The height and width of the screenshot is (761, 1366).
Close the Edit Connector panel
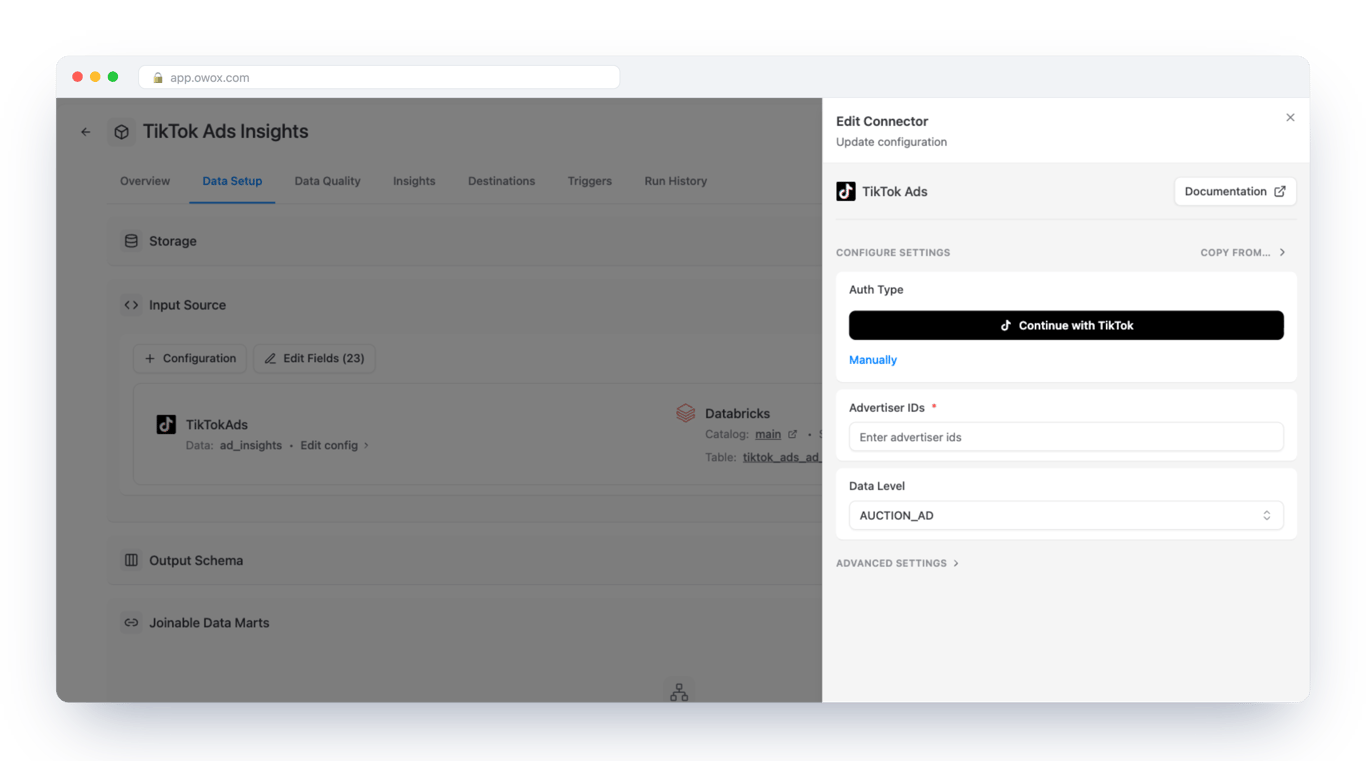pyautogui.click(x=1290, y=118)
